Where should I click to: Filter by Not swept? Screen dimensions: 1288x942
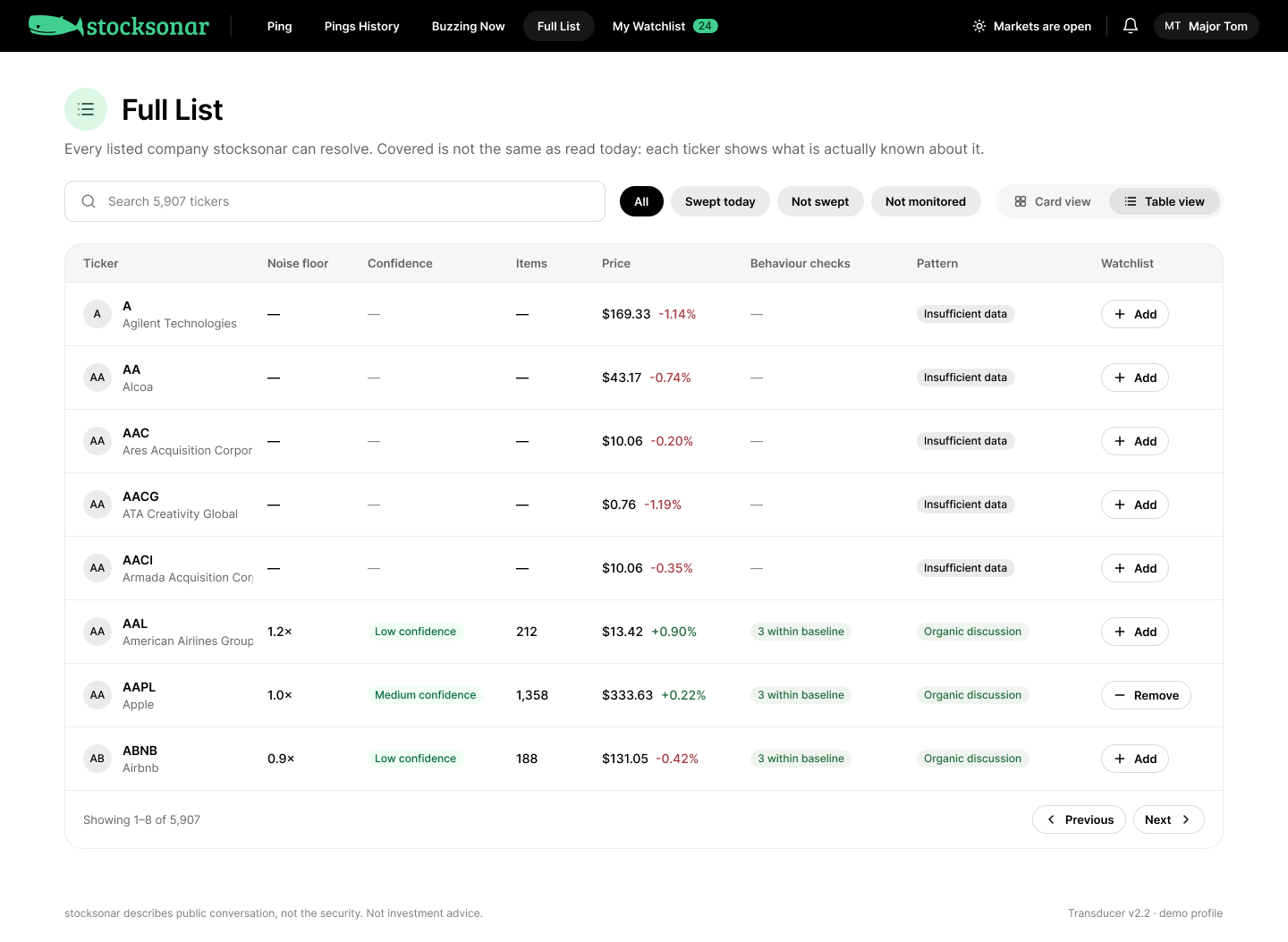820,201
